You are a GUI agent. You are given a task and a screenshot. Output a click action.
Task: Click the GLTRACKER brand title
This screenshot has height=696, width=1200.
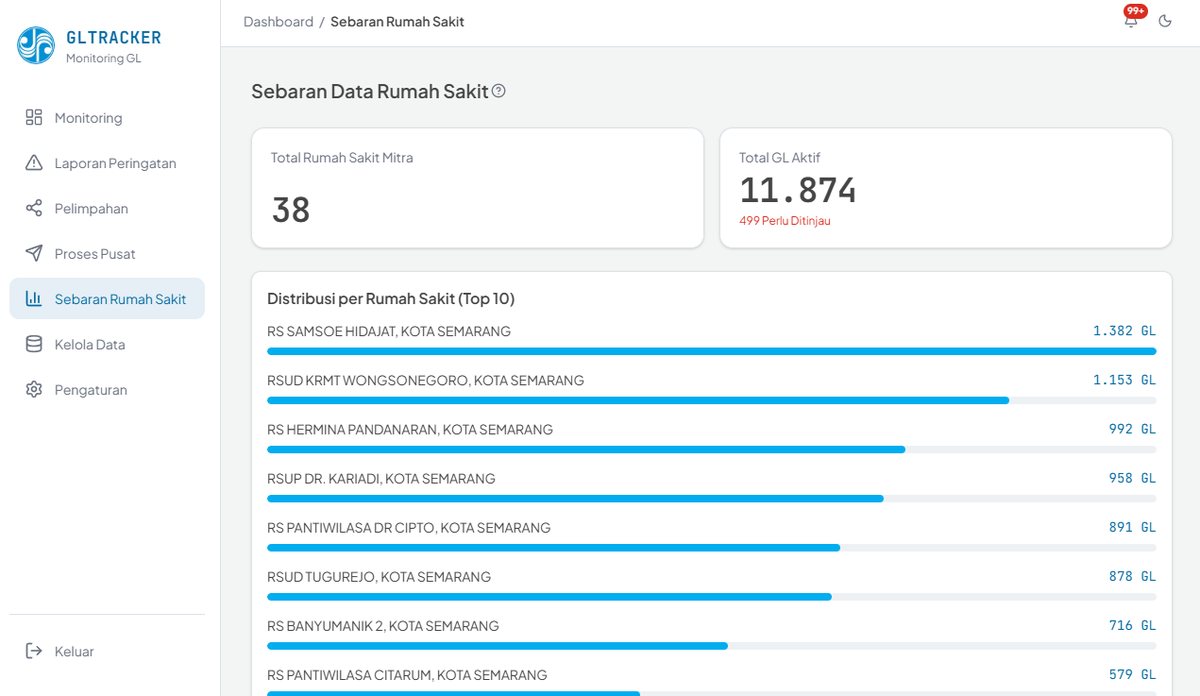click(113, 38)
